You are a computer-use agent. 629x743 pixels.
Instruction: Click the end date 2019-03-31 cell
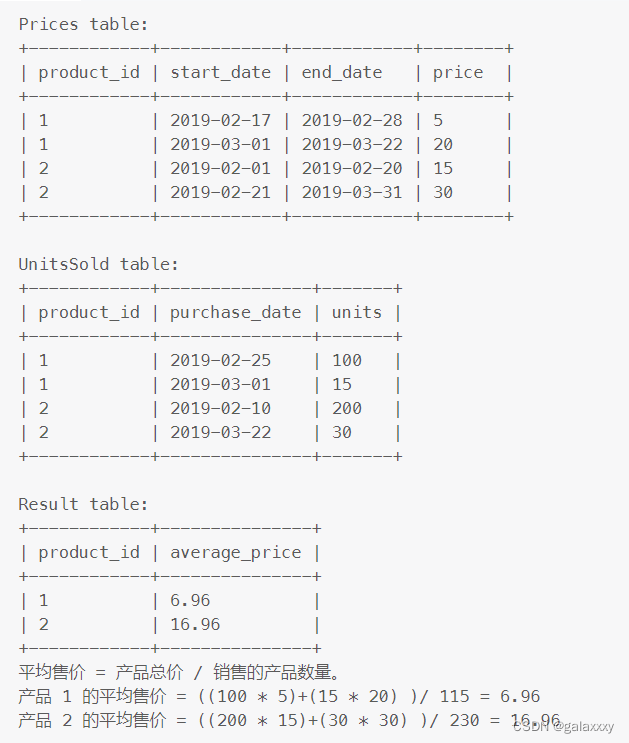pyautogui.click(x=352, y=192)
